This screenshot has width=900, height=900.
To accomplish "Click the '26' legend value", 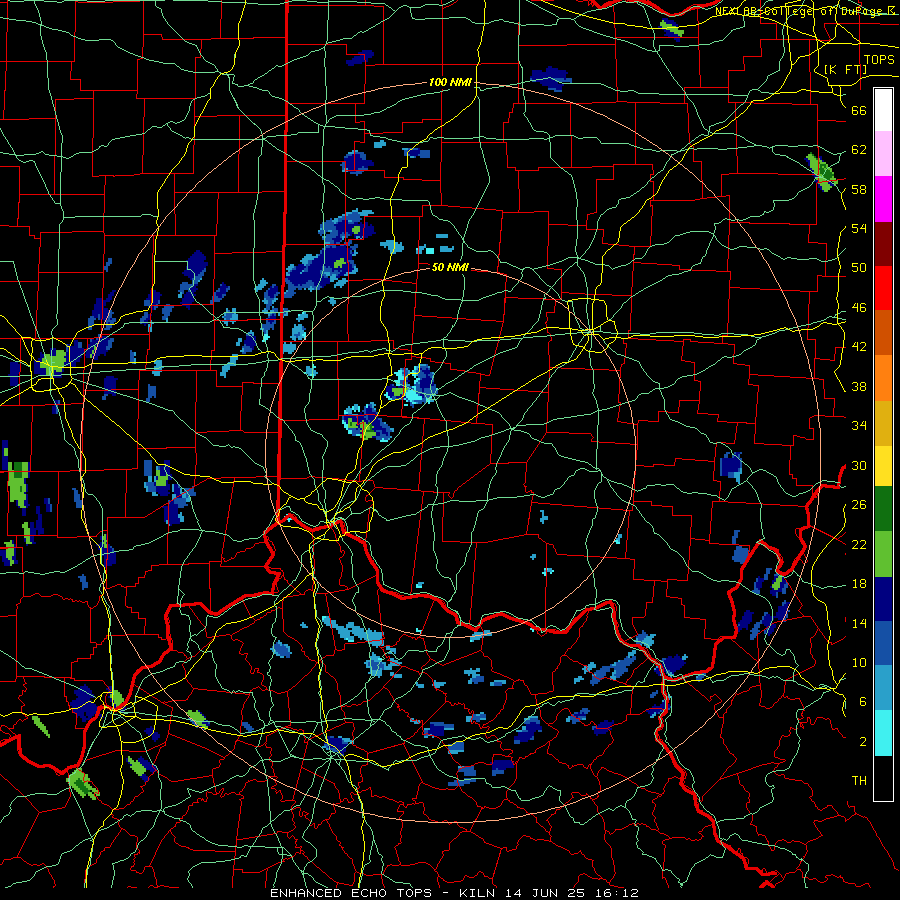I will [859, 505].
